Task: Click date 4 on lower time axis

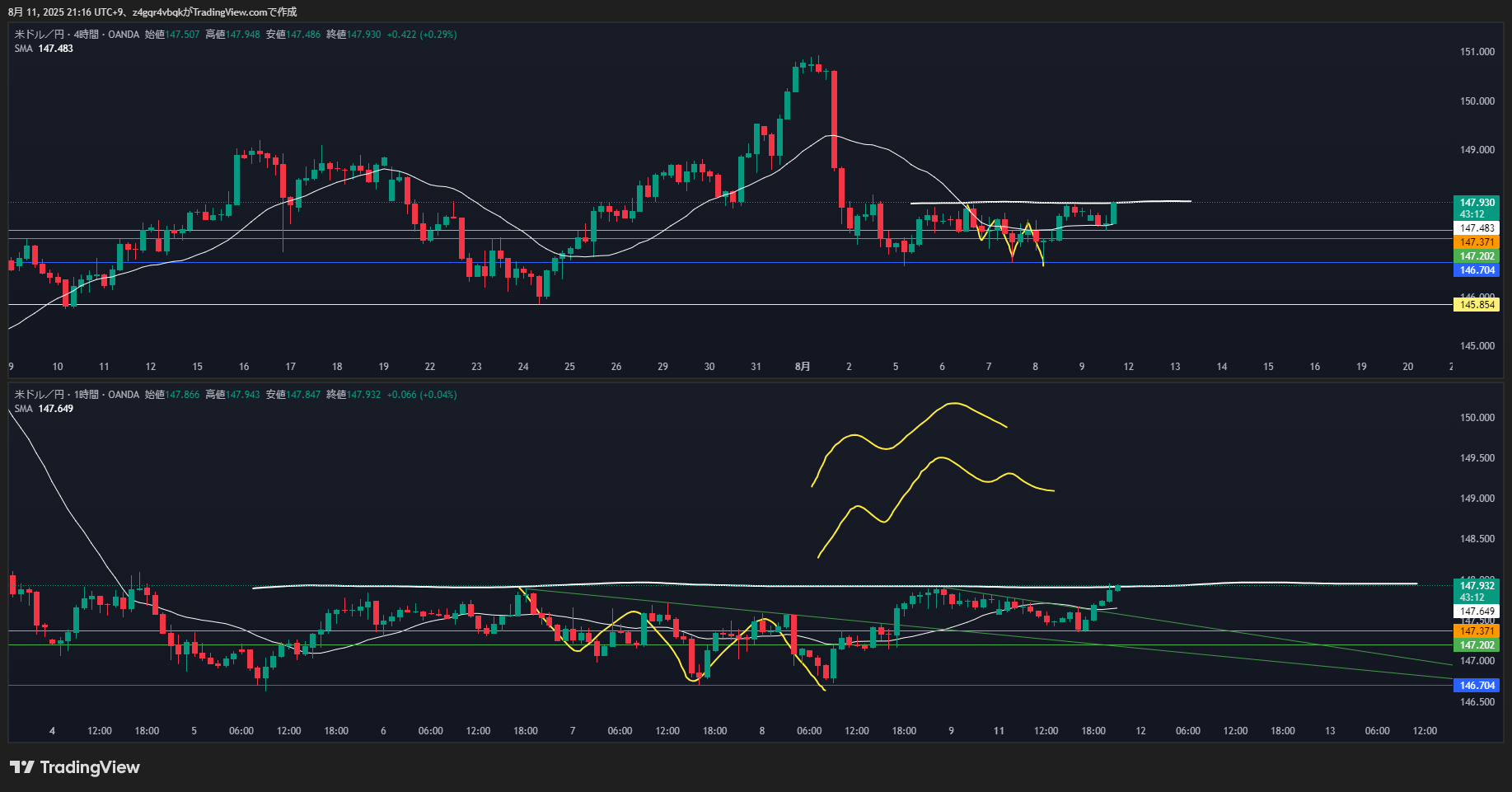Action: point(52,731)
